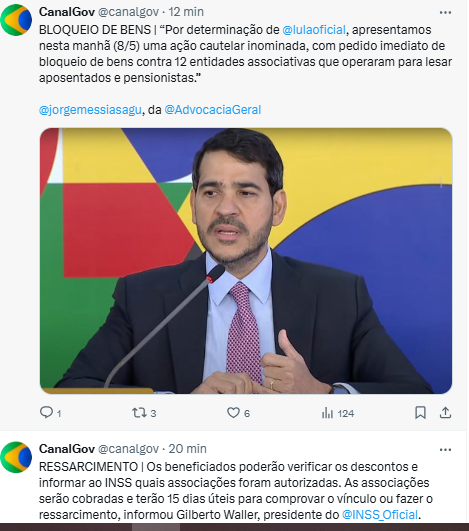Open the @lulaoficial mention
This screenshot has width=469, height=531.
pos(314,30)
